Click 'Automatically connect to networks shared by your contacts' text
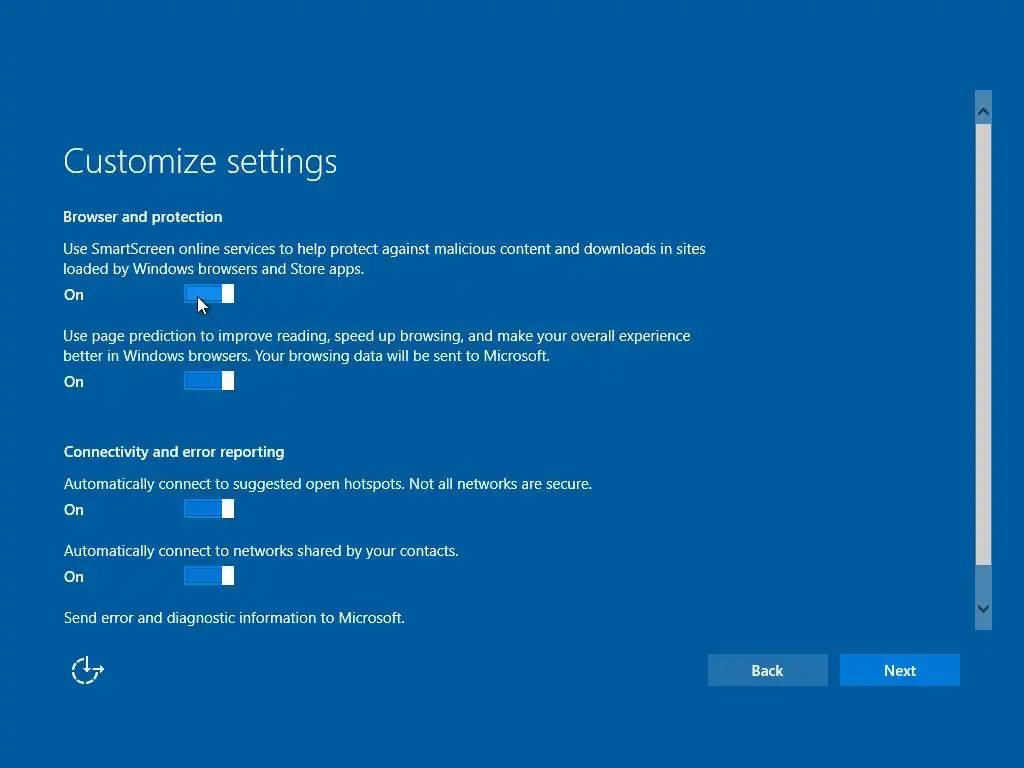Viewport: 1024px width, 768px height. (x=261, y=551)
